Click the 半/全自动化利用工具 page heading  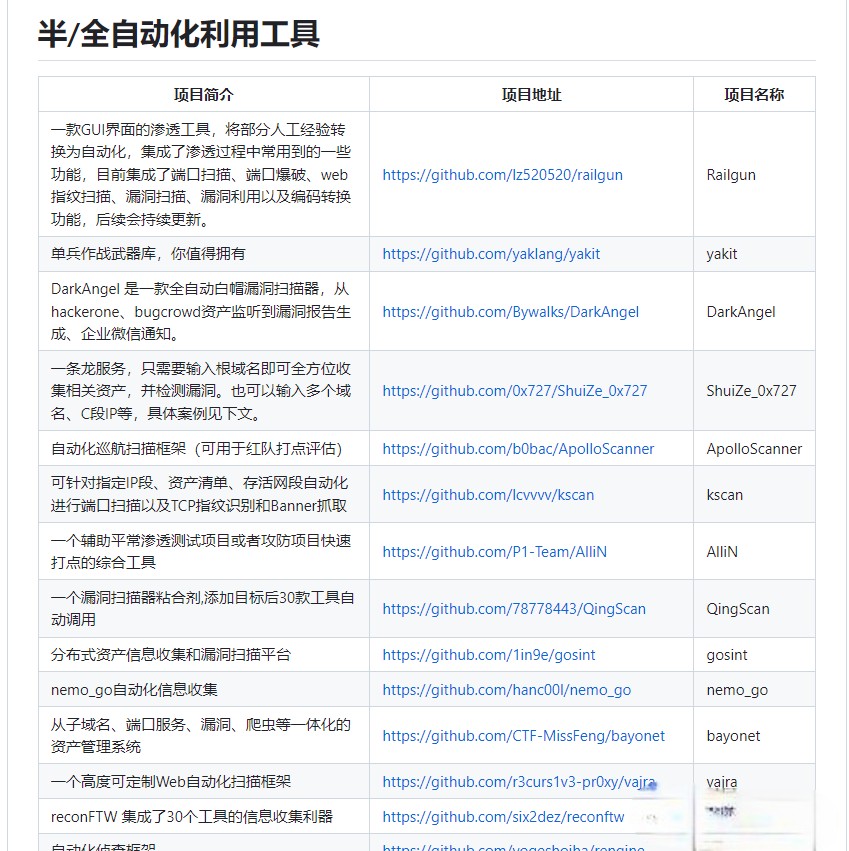(179, 34)
